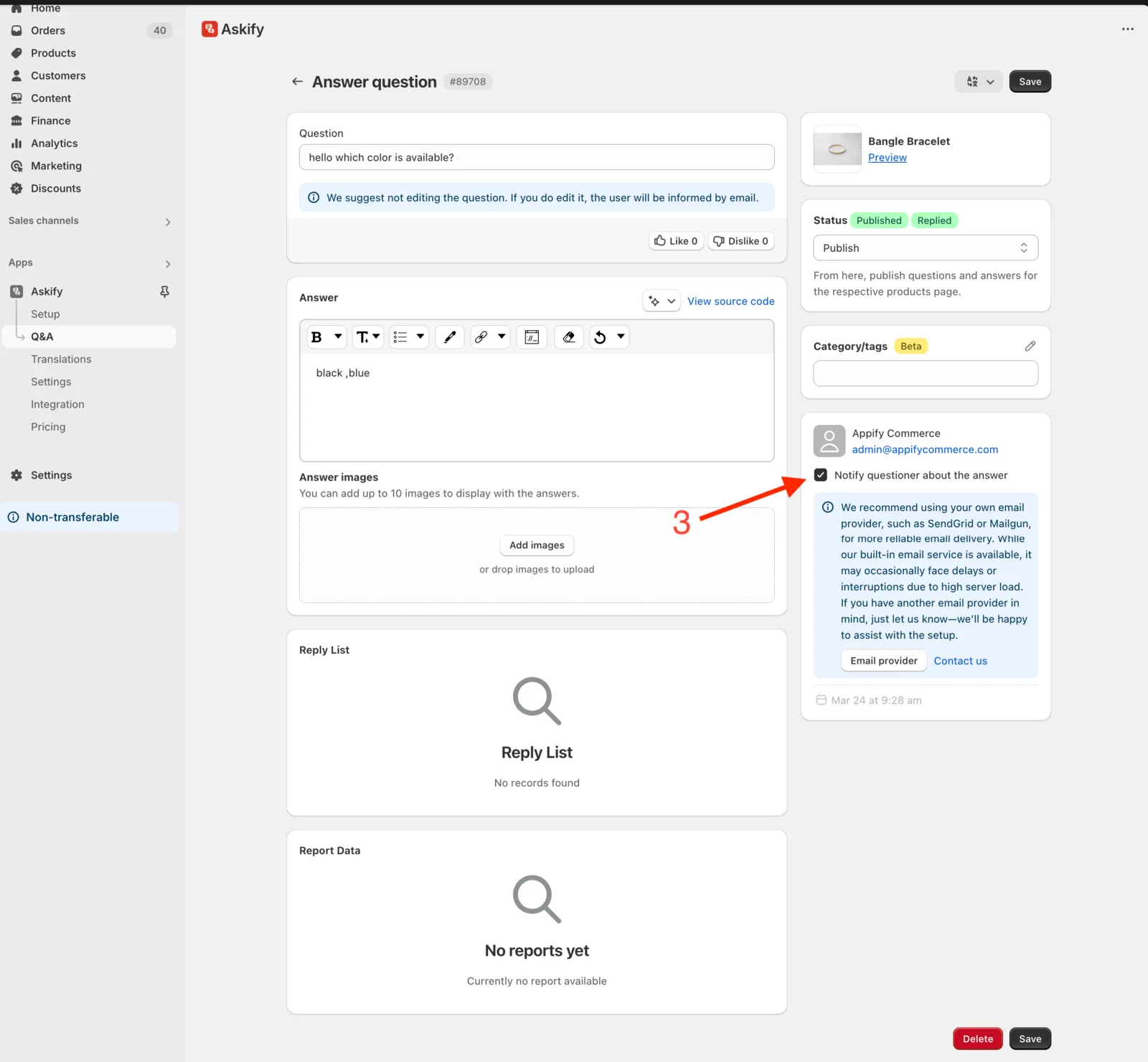Screen dimensions: 1148x1062
Task: Click the Discounts badge icon
Action: [x=17, y=189]
